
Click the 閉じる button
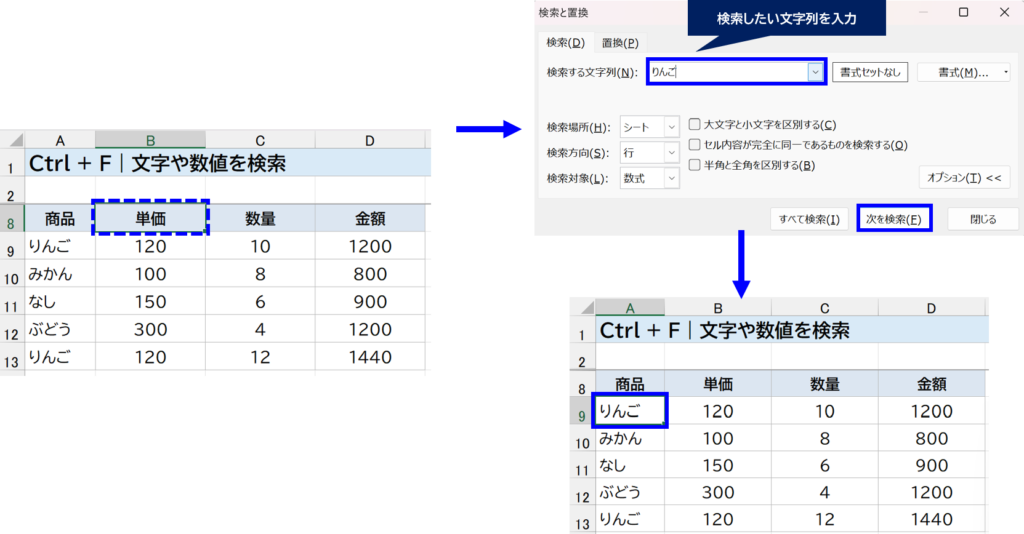click(982, 219)
